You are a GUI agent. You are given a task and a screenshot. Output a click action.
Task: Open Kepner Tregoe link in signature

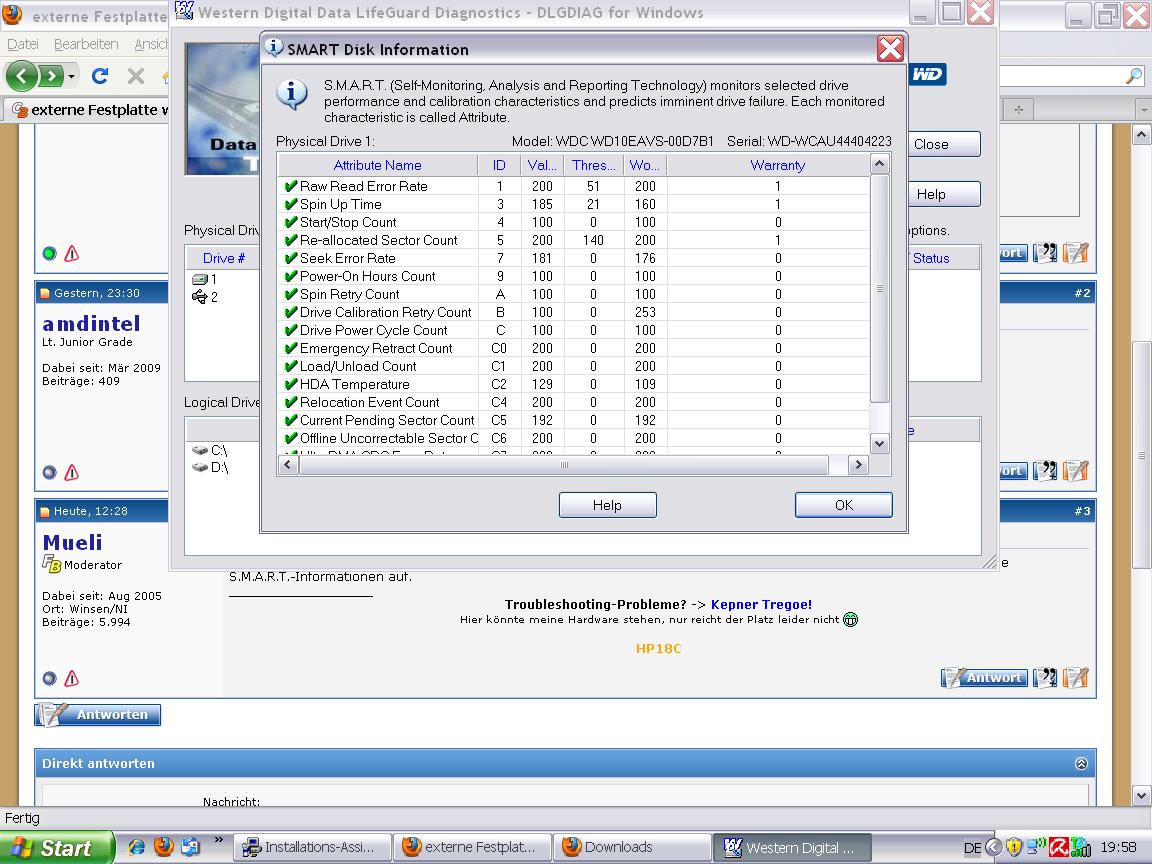pos(761,604)
